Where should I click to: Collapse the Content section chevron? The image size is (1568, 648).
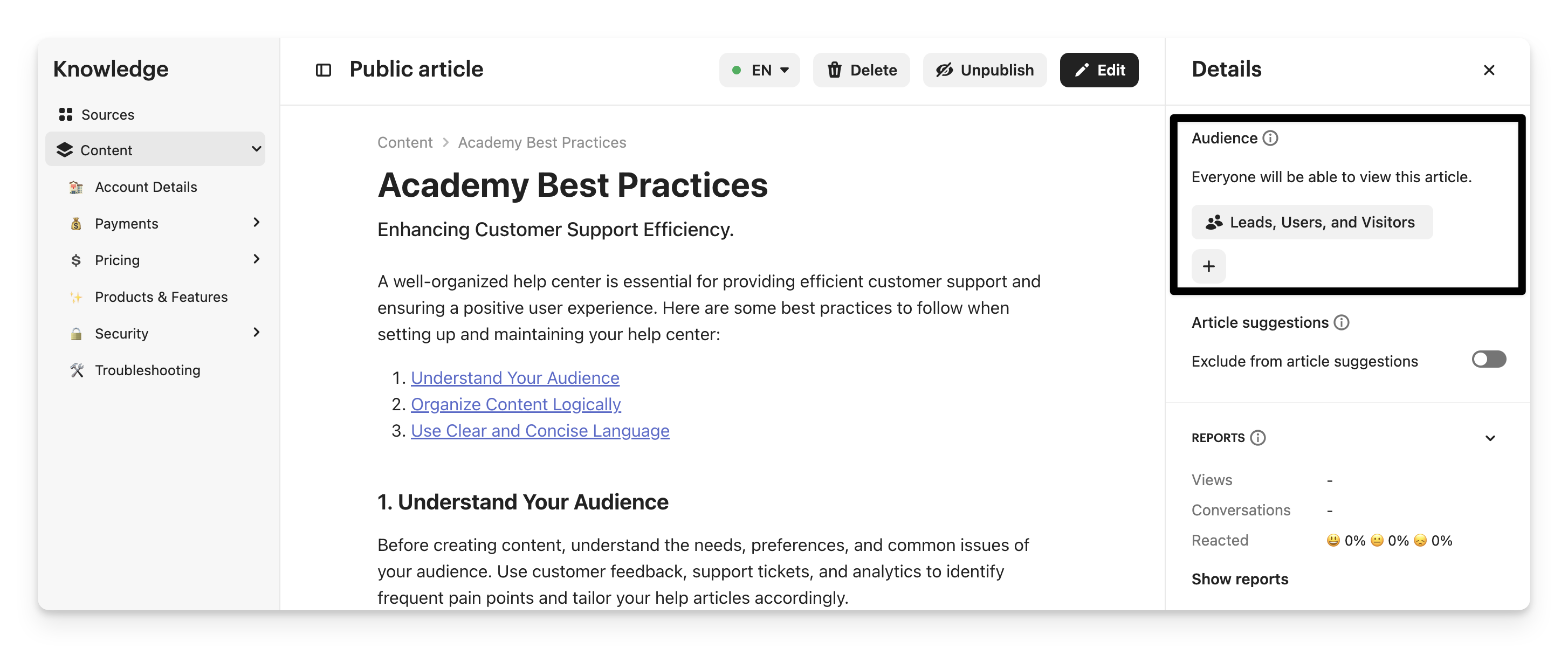[256, 149]
